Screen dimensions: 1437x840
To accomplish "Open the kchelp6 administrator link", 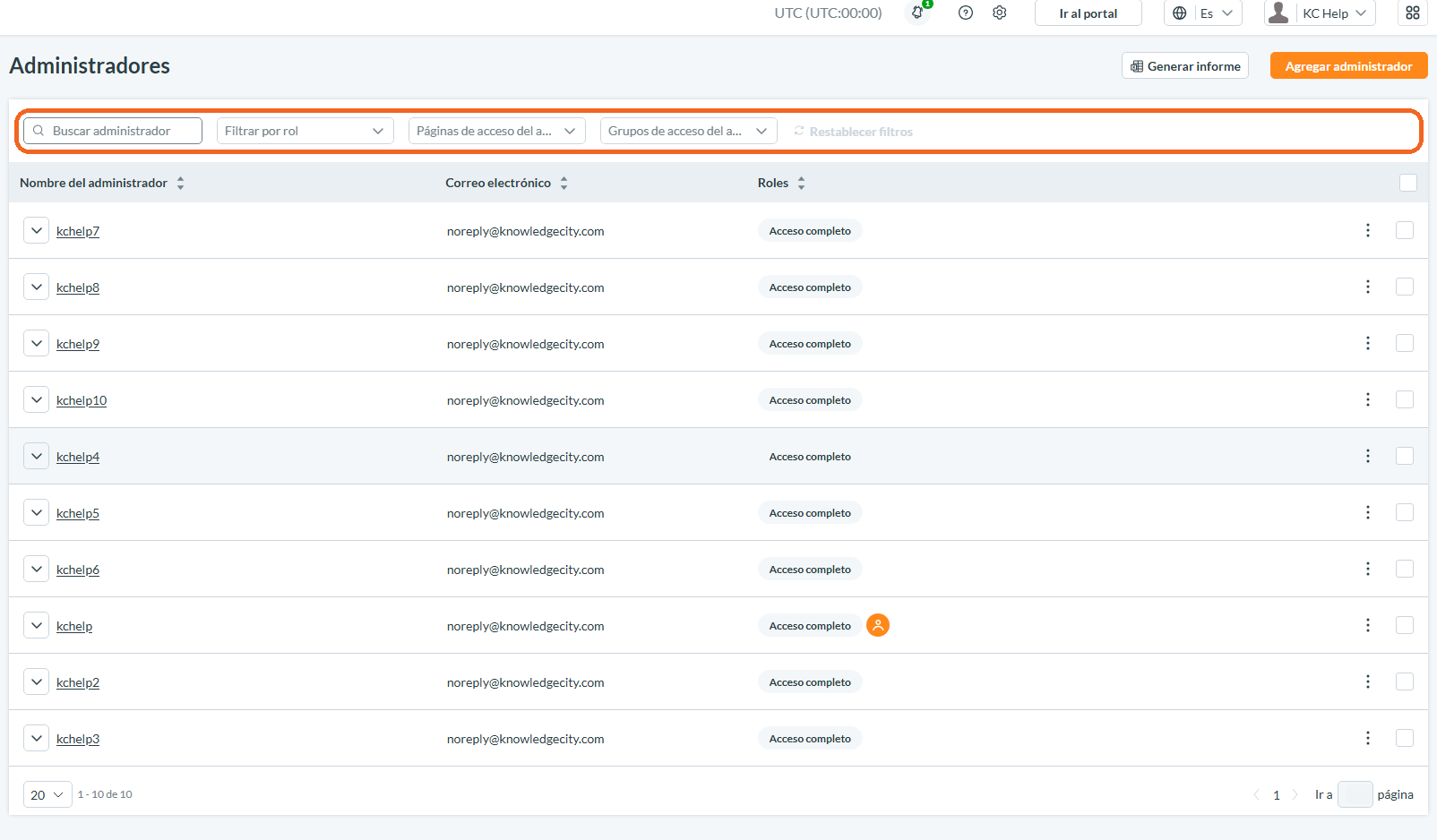I will click(x=78, y=570).
